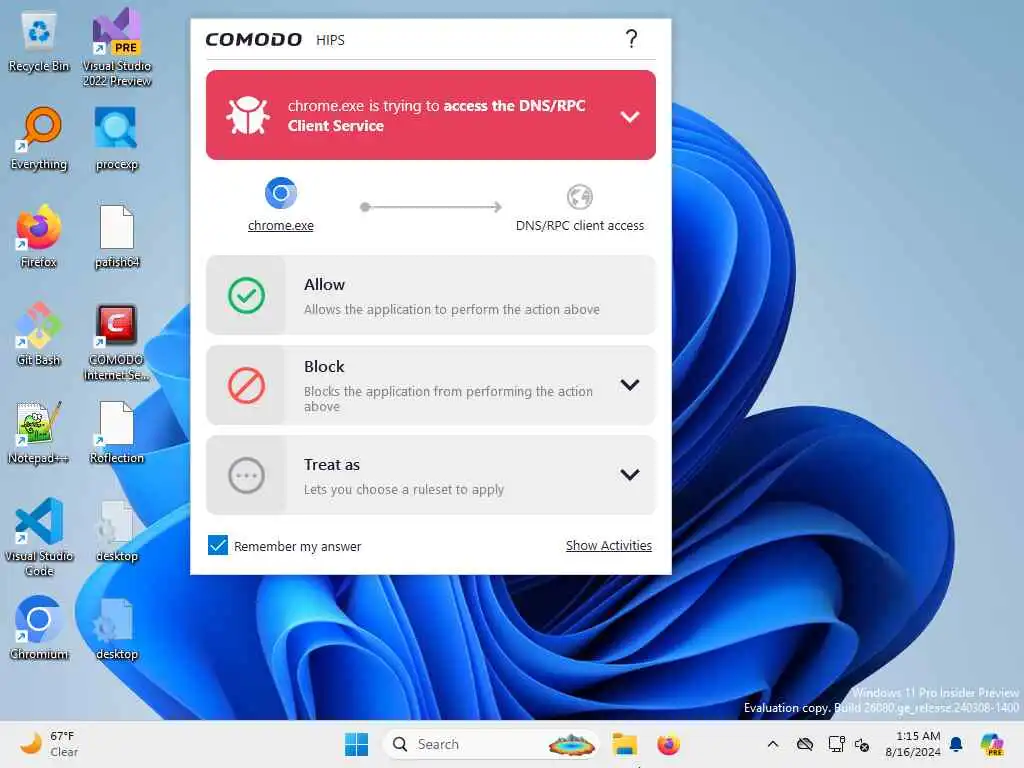Select the upper desktop config file beside VS Code
Image resolution: width=1024 pixels, height=768 pixels.
point(117,531)
